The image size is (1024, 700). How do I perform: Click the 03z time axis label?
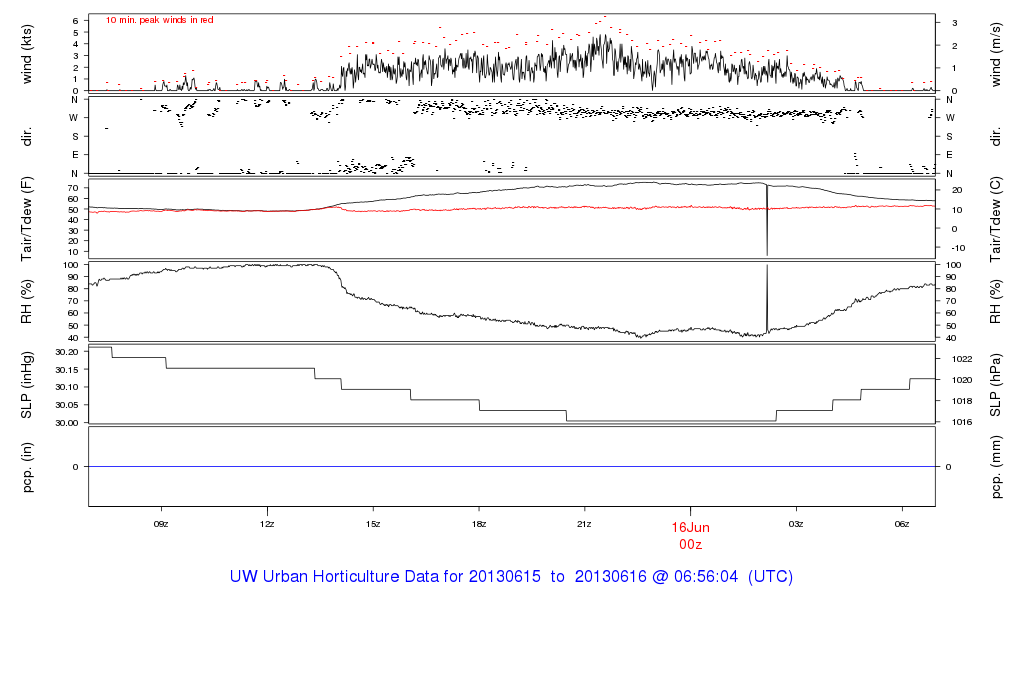pos(796,523)
